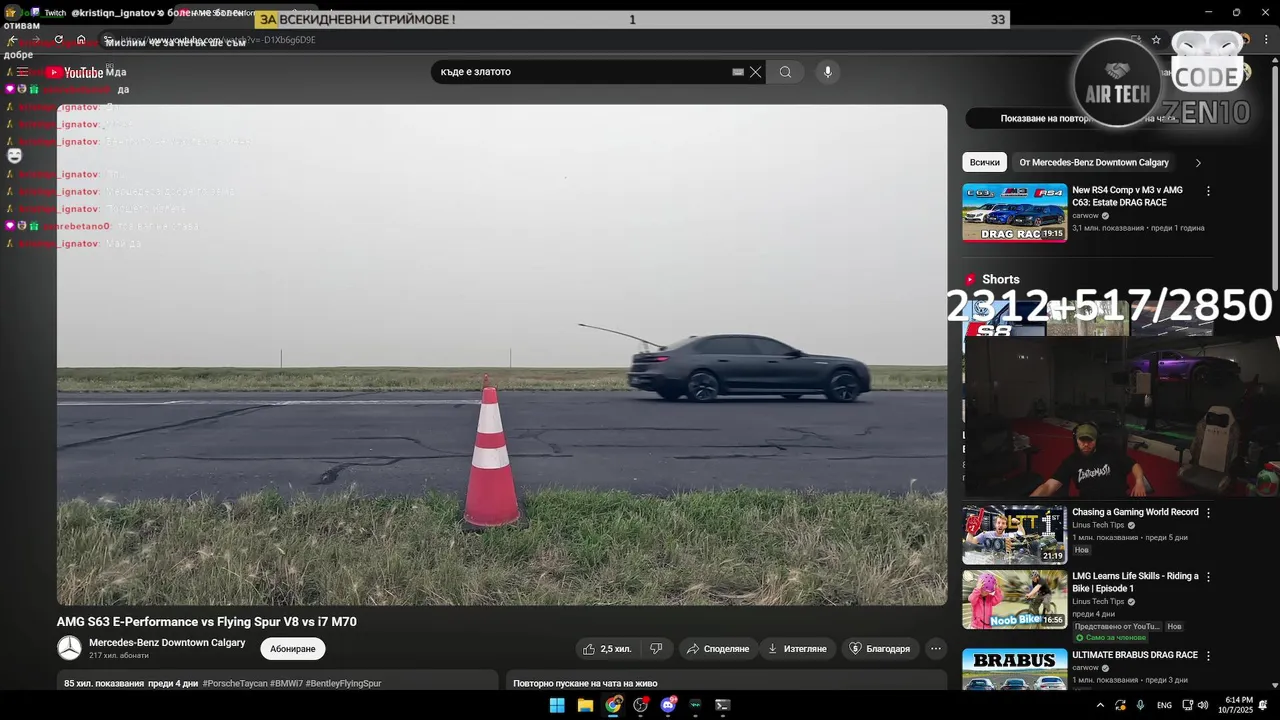1280x720 pixels.
Task: Open Windows Start menu
Action: (557, 705)
